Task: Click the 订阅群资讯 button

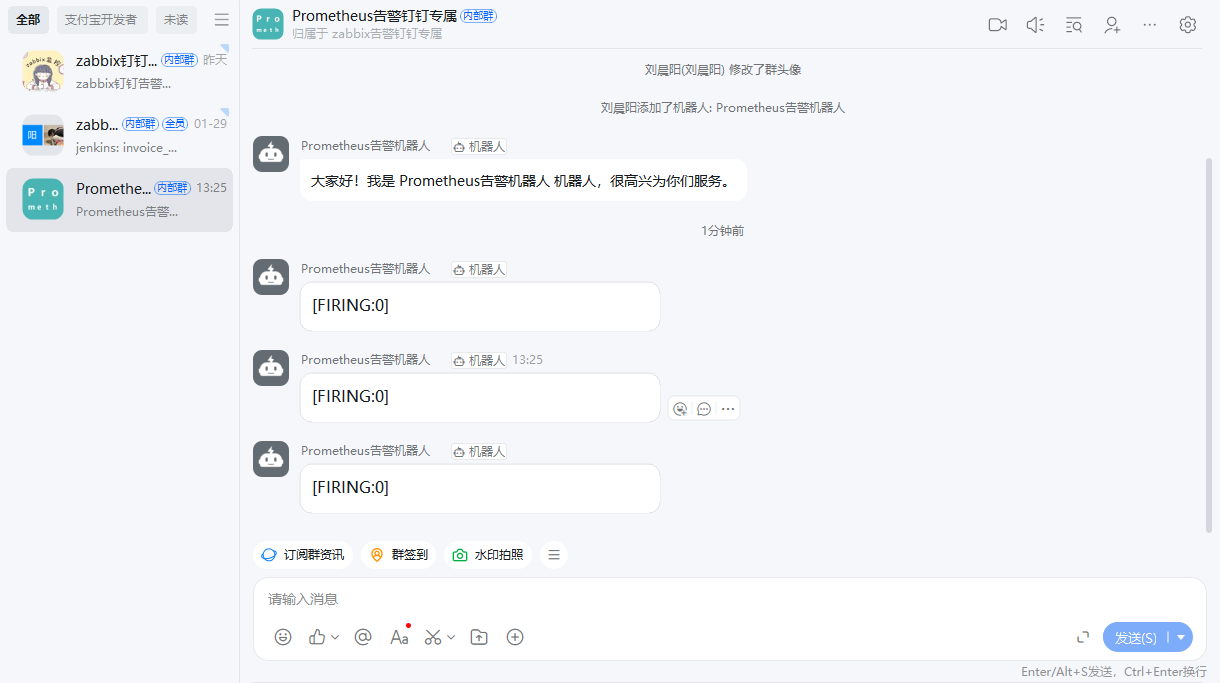Action: (x=303, y=554)
